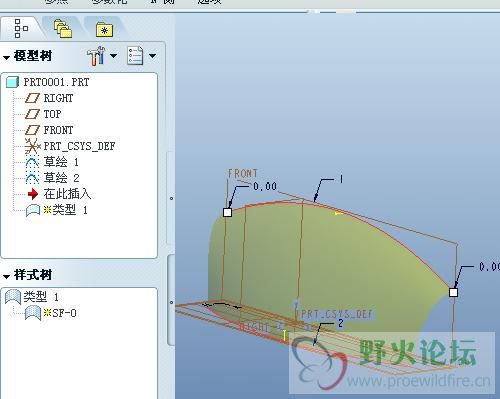Open the favorites folder tab
This screenshot has height=399, width=500.
pos(104,30)
